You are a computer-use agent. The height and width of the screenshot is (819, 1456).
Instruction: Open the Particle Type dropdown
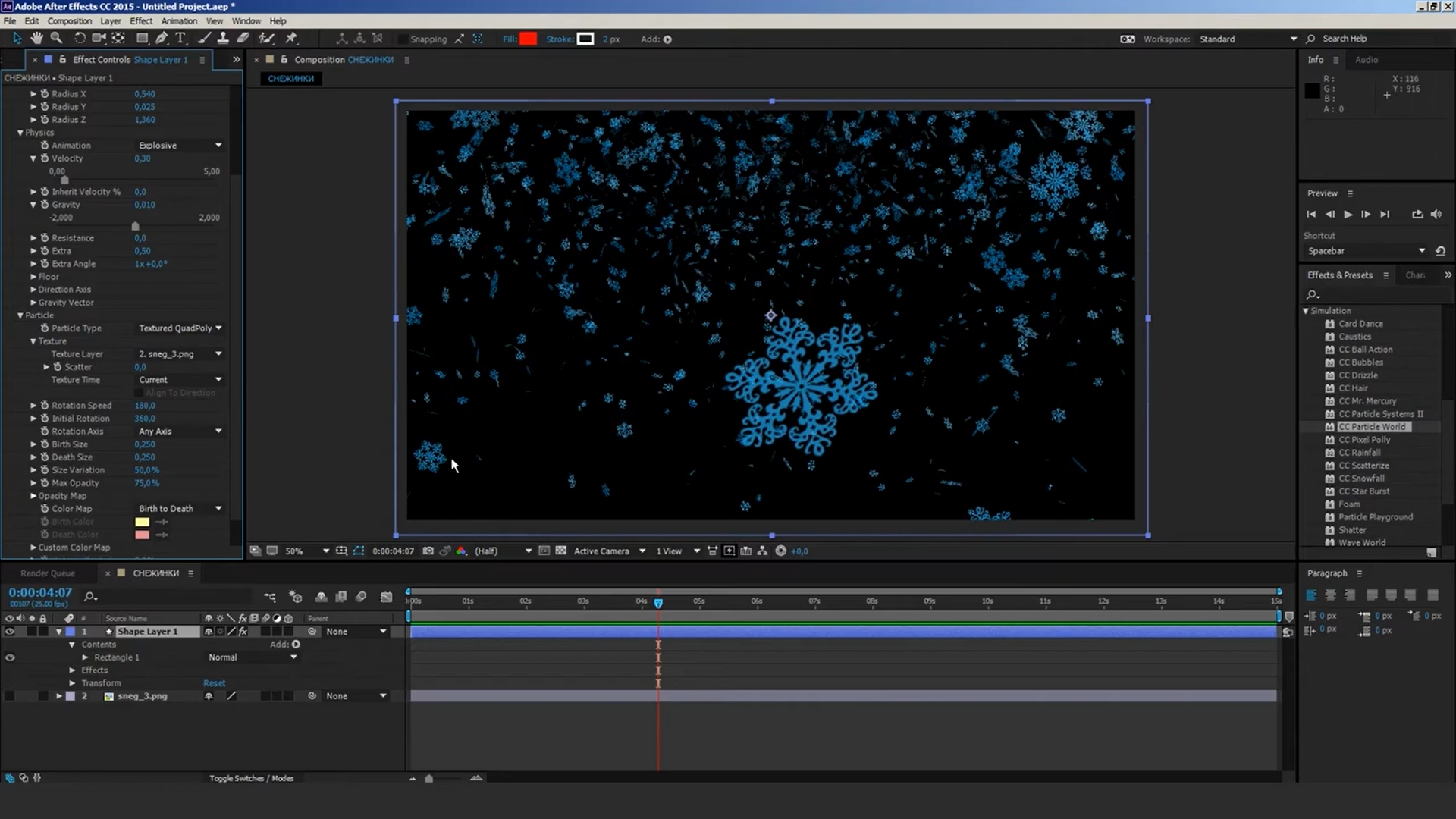click(180, 328)
